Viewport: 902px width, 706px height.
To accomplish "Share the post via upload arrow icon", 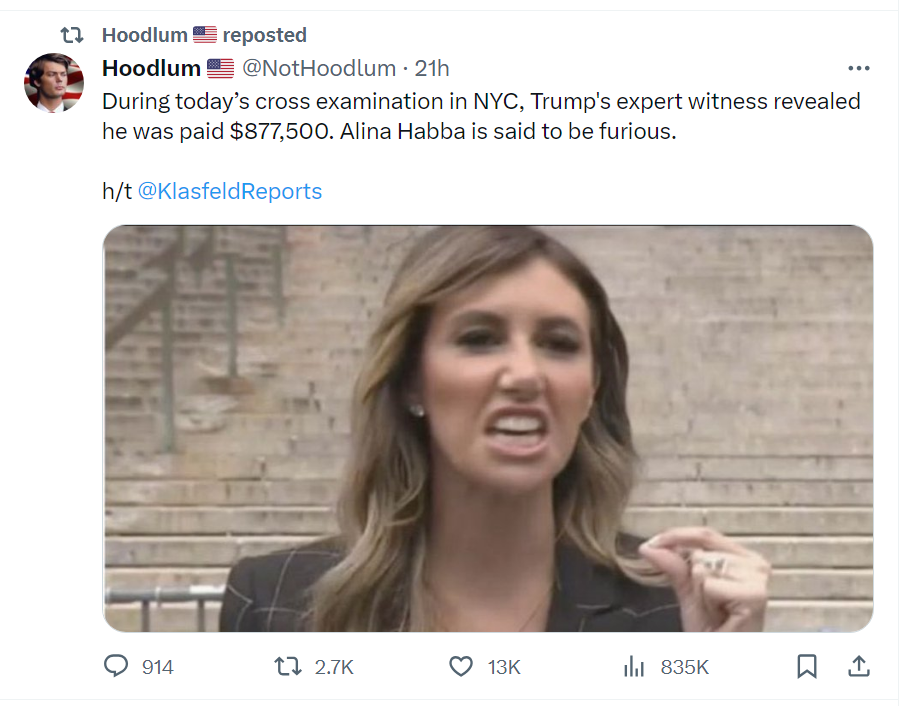I will [859, 666].
